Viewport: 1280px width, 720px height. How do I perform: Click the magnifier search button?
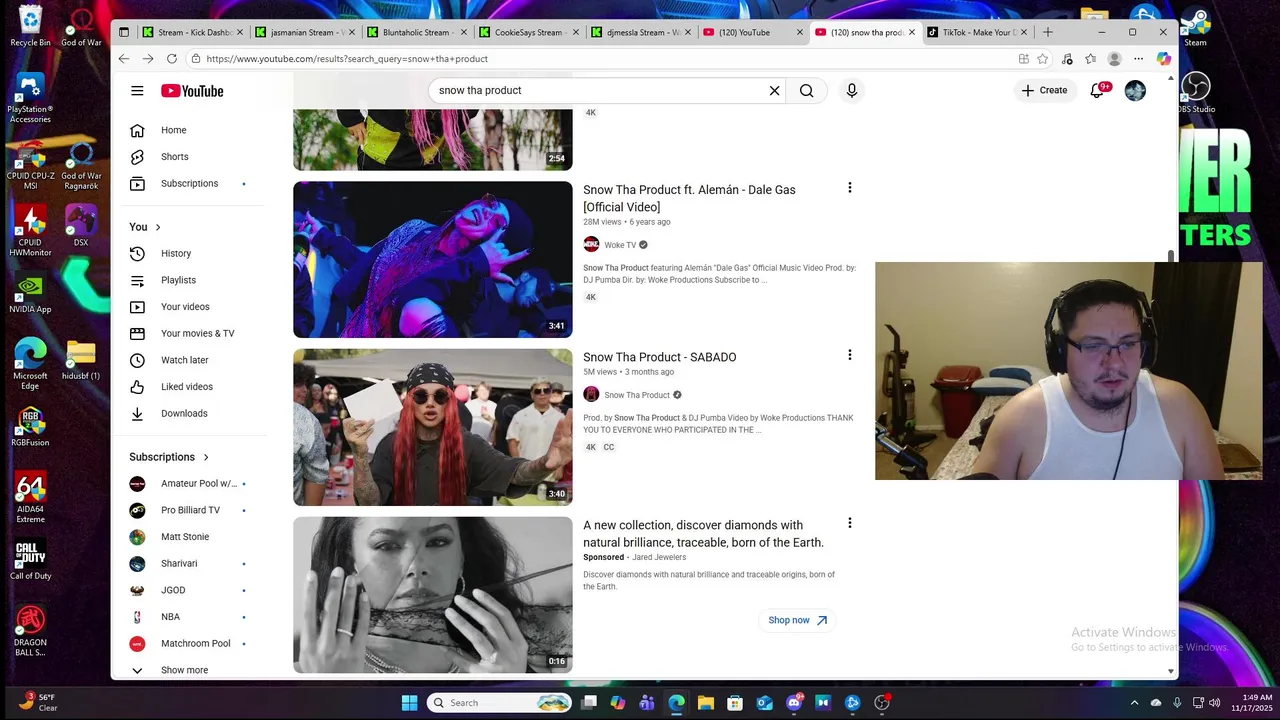[x=807, y=91]
